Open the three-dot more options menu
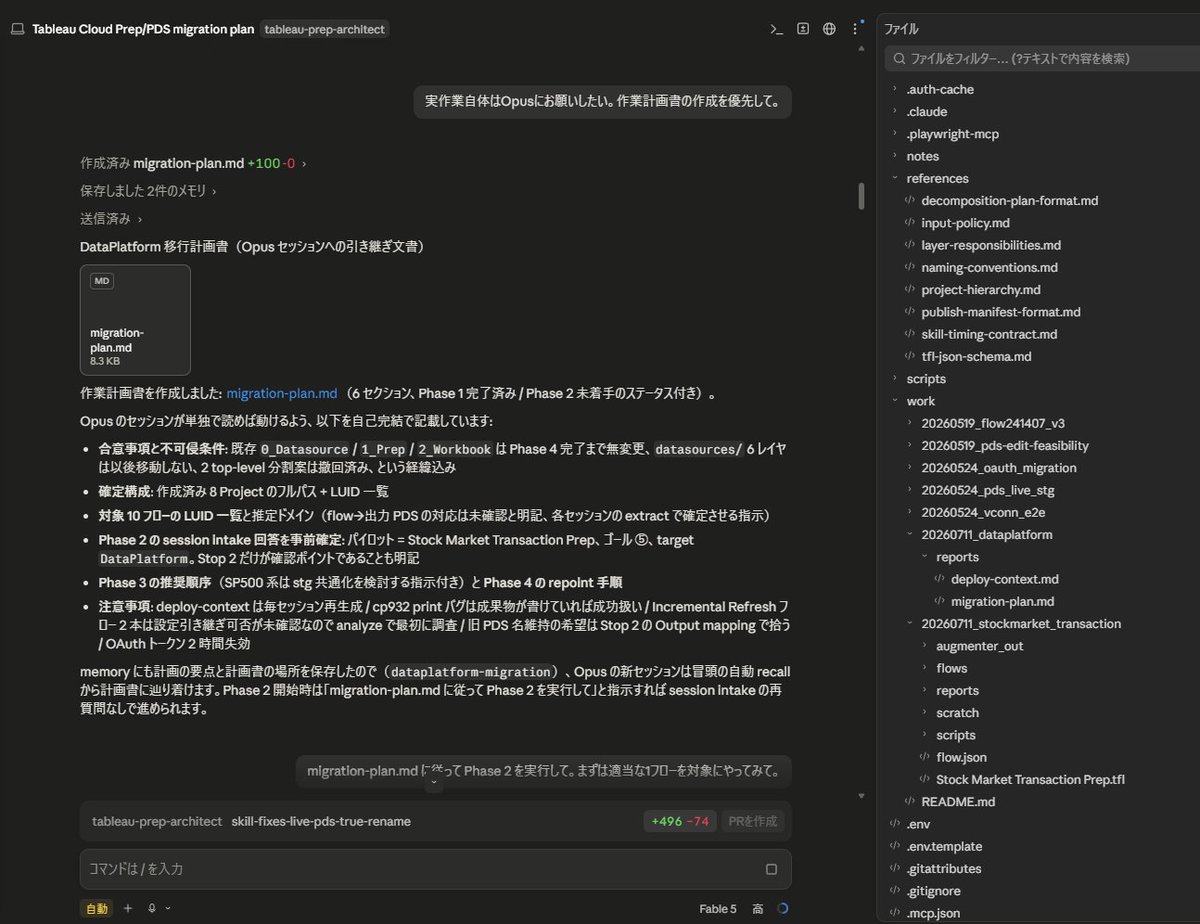This screenshot has width=1200, height=924. 855,29
